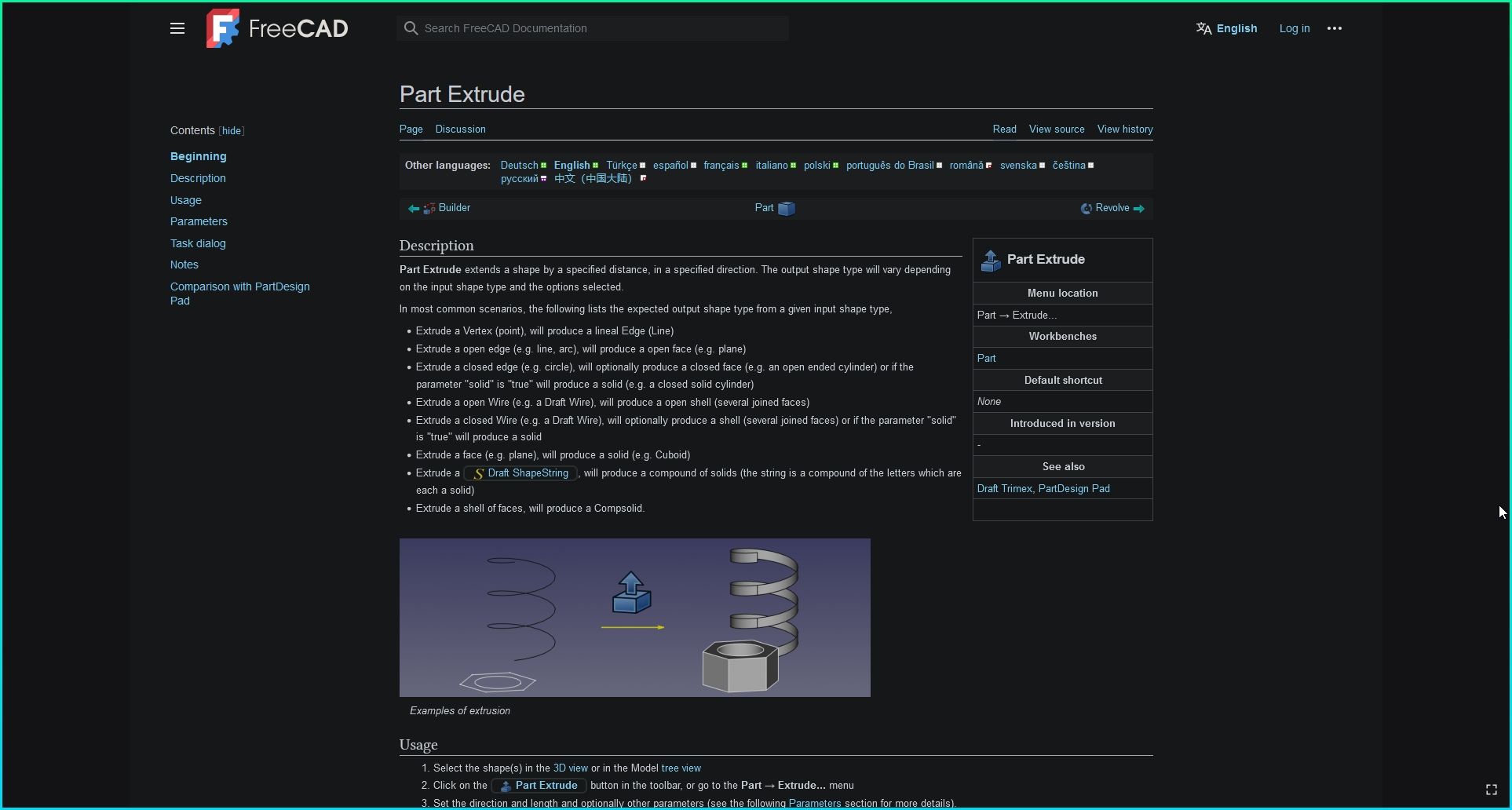Open Part workbench link in infobox
1512x810 pixels.
986,359
